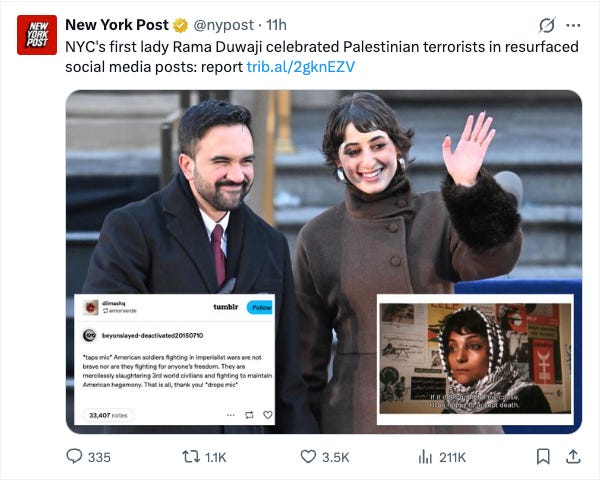Viewport: 600px width, 480px height.
Task: Share the post with upload arrow icon
Action: [x=573, y=456]
